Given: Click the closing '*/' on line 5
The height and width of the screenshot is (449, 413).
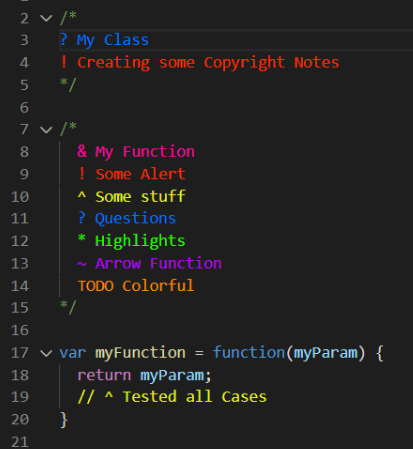Looking at the screenshot, I should (68, 85).
